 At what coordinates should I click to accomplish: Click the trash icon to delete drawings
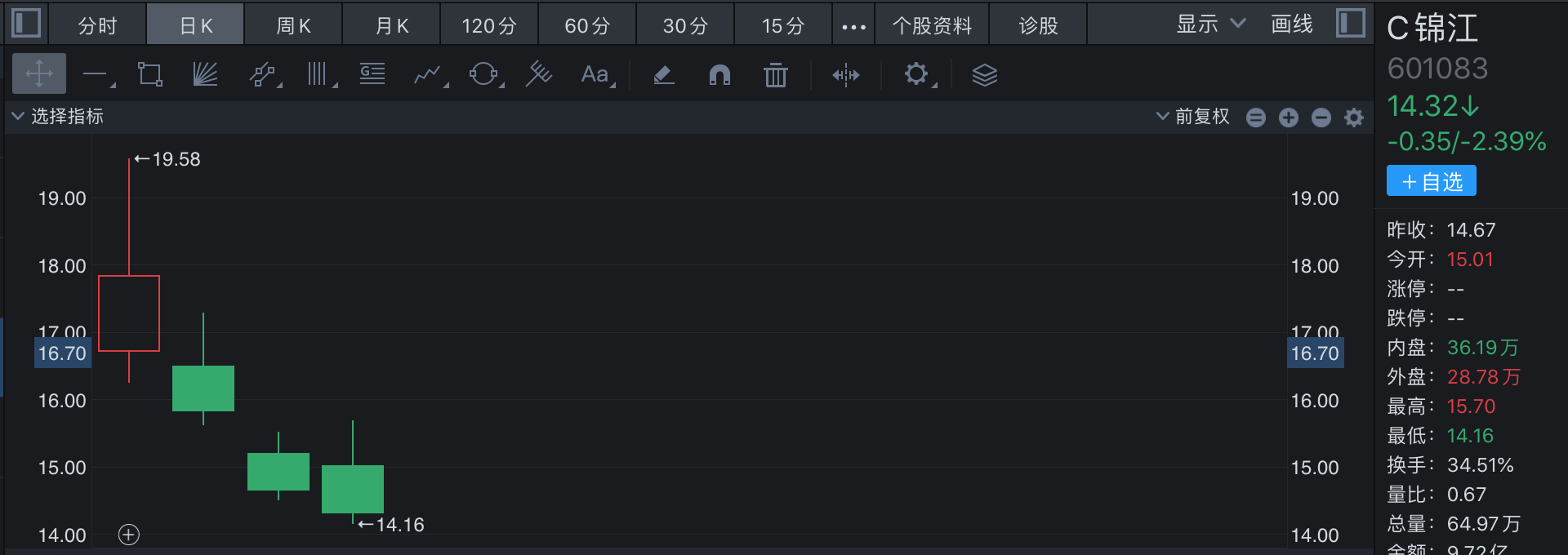(x=775, y=75)
